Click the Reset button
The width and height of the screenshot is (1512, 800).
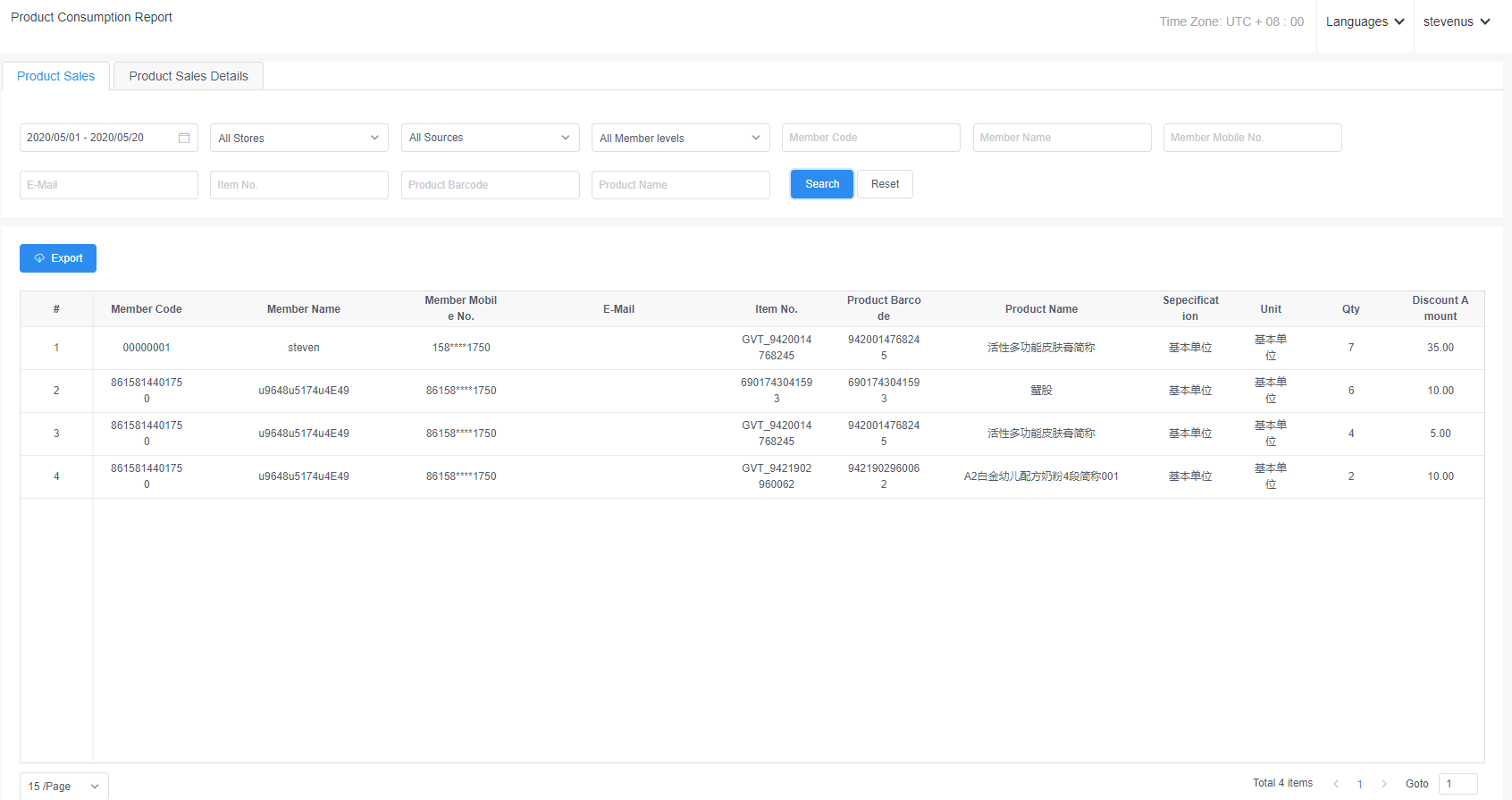click(x=885, y=184)
